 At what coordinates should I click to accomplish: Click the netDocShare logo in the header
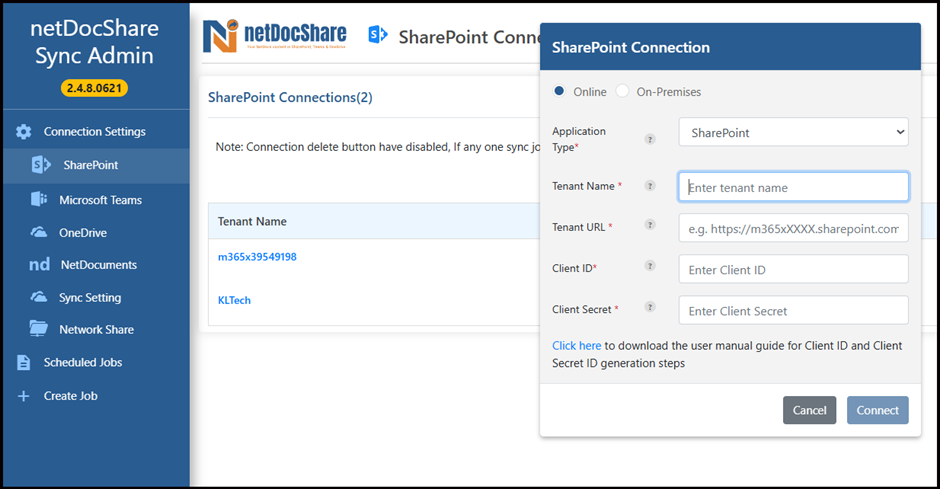275,36
